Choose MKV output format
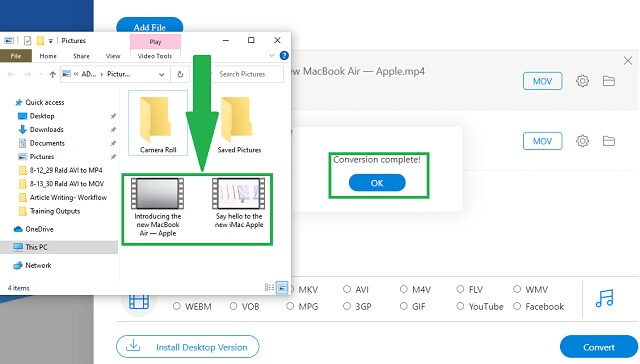Screen dimensions: 640x364 click(x=302, y=289)
